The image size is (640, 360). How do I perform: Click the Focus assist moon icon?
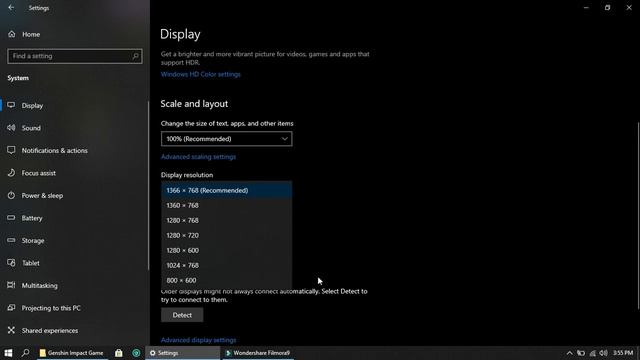click(11, 172)
